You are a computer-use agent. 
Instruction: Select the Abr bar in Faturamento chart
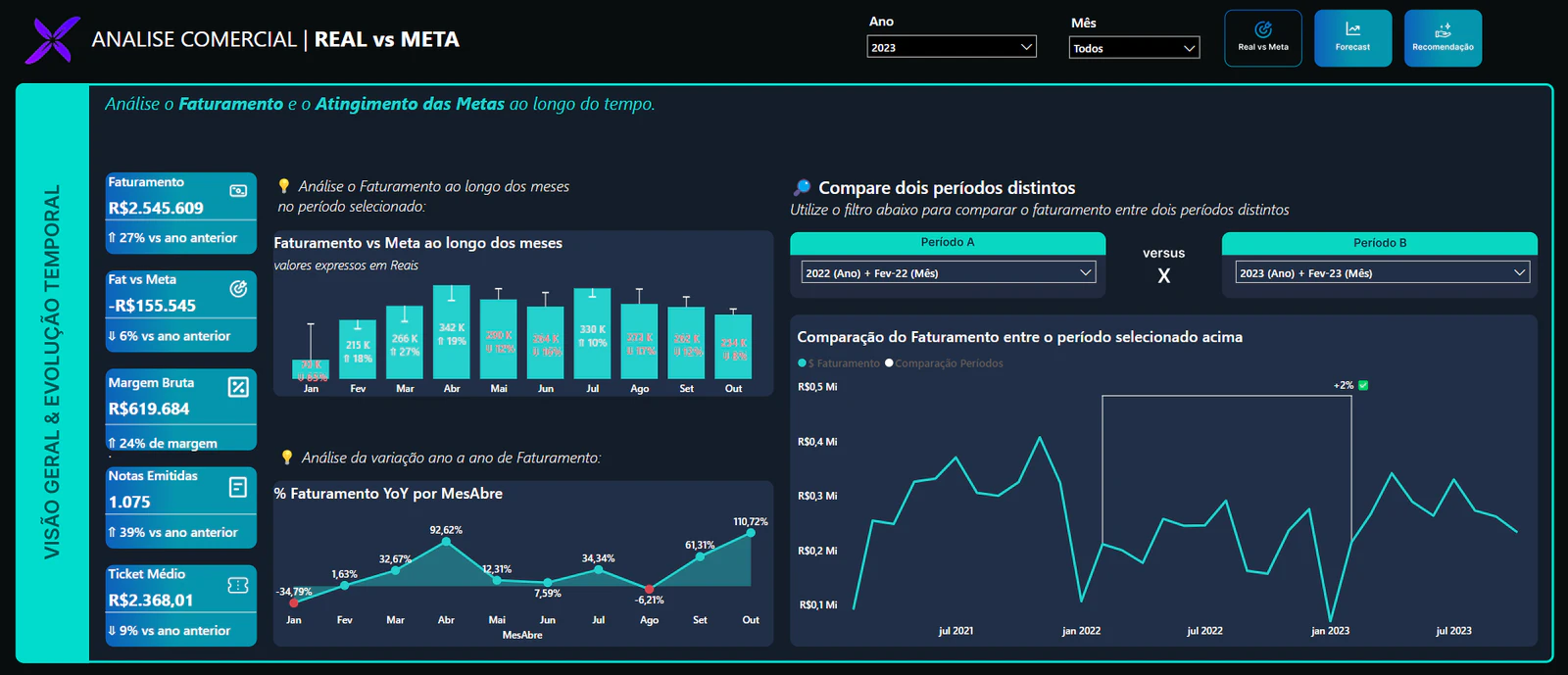(x=452, y=332)
